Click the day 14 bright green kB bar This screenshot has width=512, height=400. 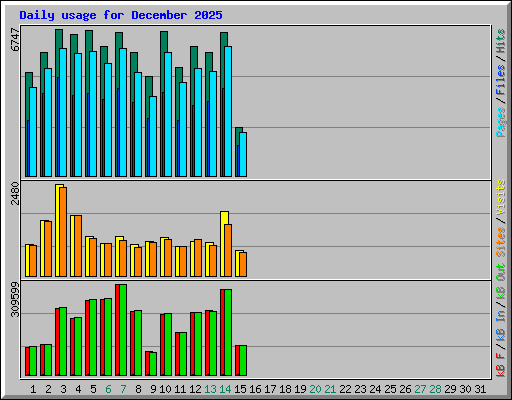(x=228, y=333)
